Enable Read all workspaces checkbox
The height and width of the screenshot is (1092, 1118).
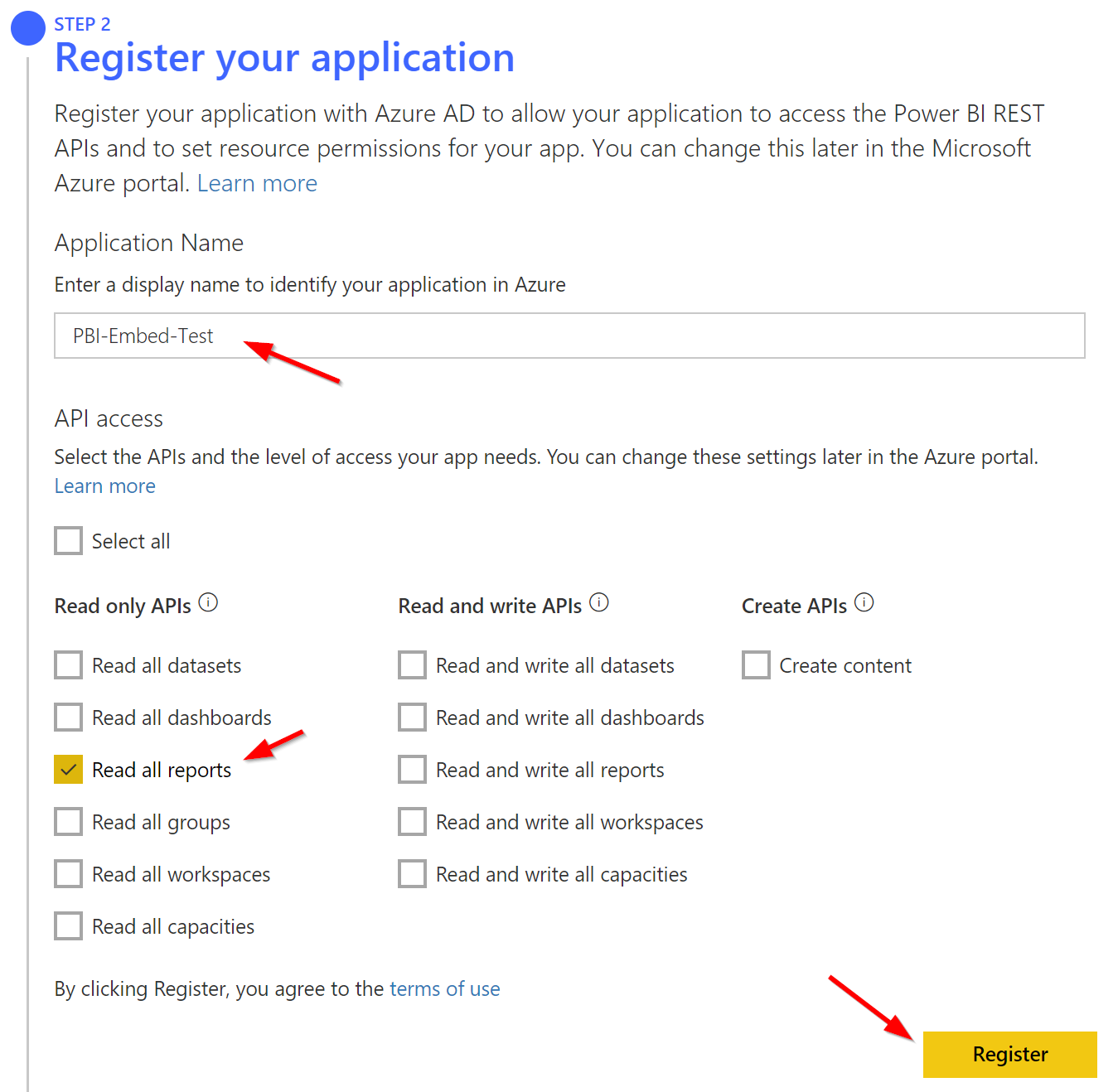[69, 874]
